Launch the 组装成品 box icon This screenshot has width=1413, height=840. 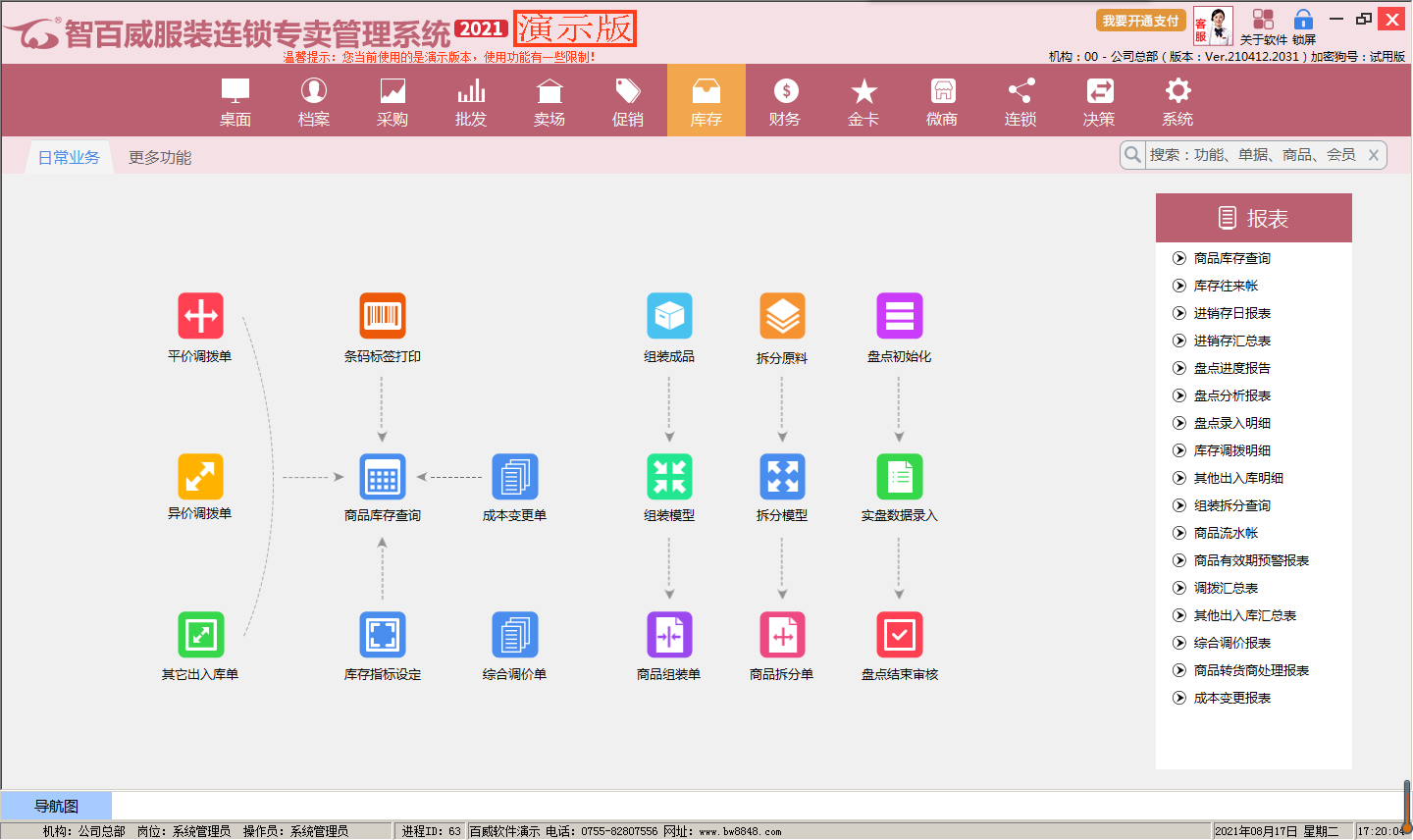click(x=669, y=316)
